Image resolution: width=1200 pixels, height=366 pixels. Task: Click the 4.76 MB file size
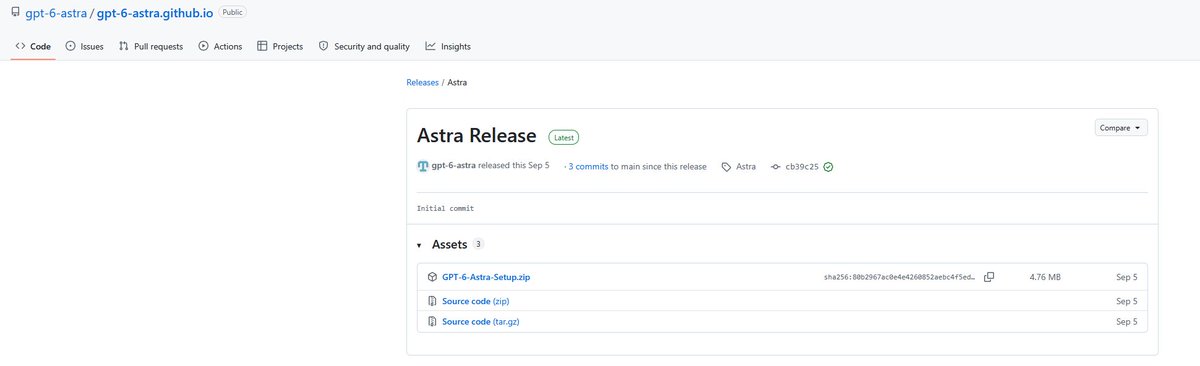1045,277
